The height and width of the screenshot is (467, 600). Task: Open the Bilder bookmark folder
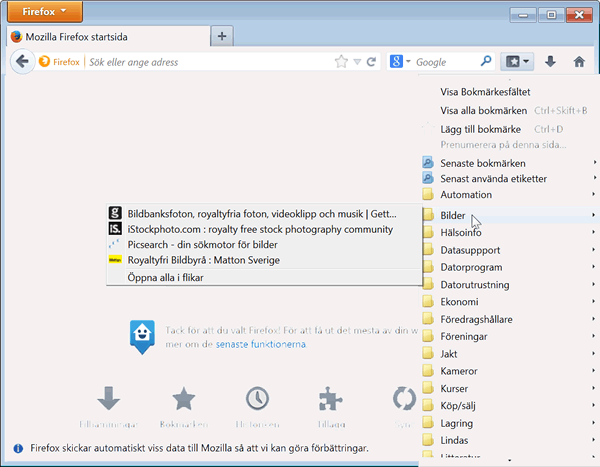(x=509, y=215)
